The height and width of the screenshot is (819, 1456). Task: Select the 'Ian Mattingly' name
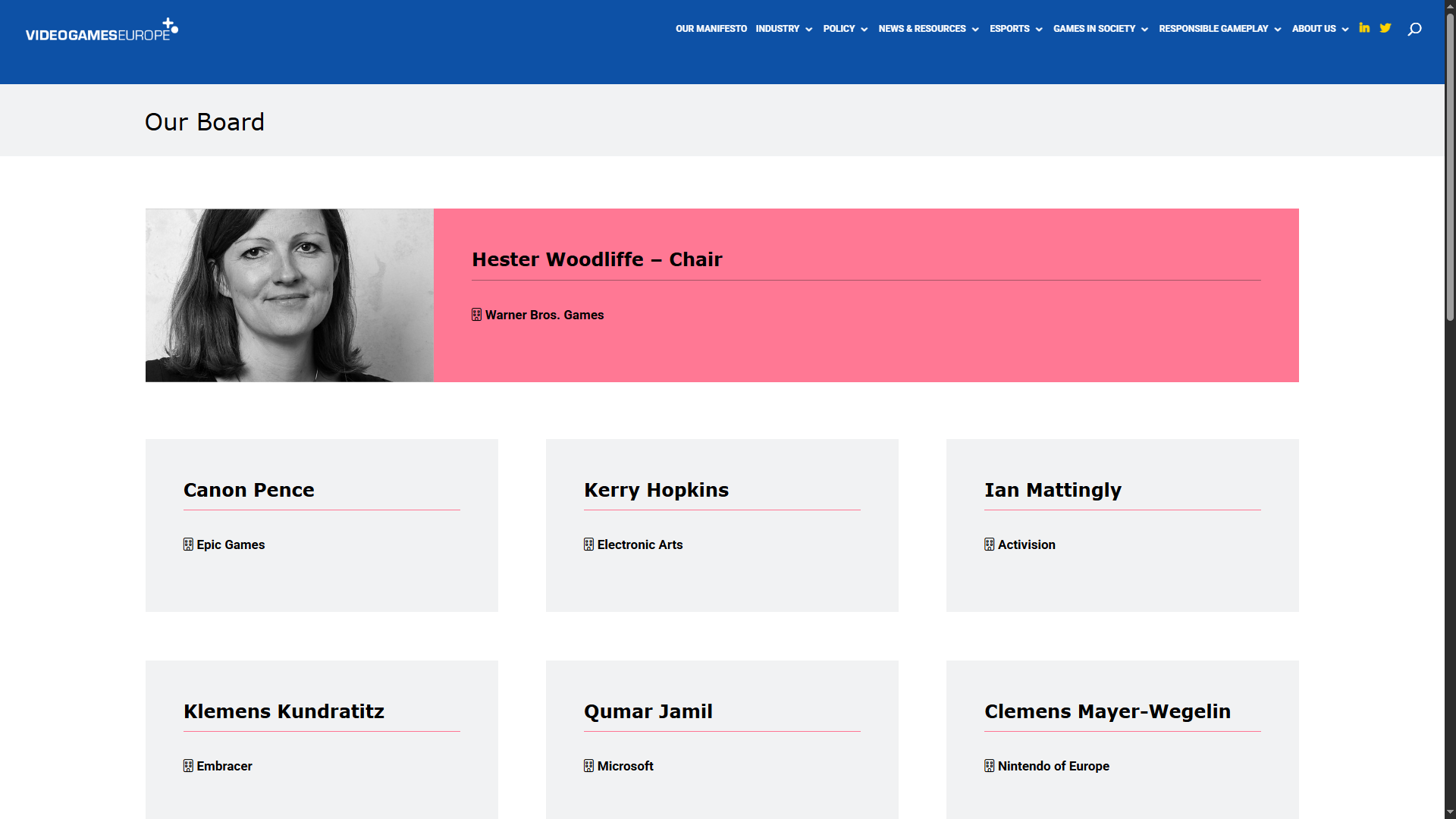[1053, 490]
